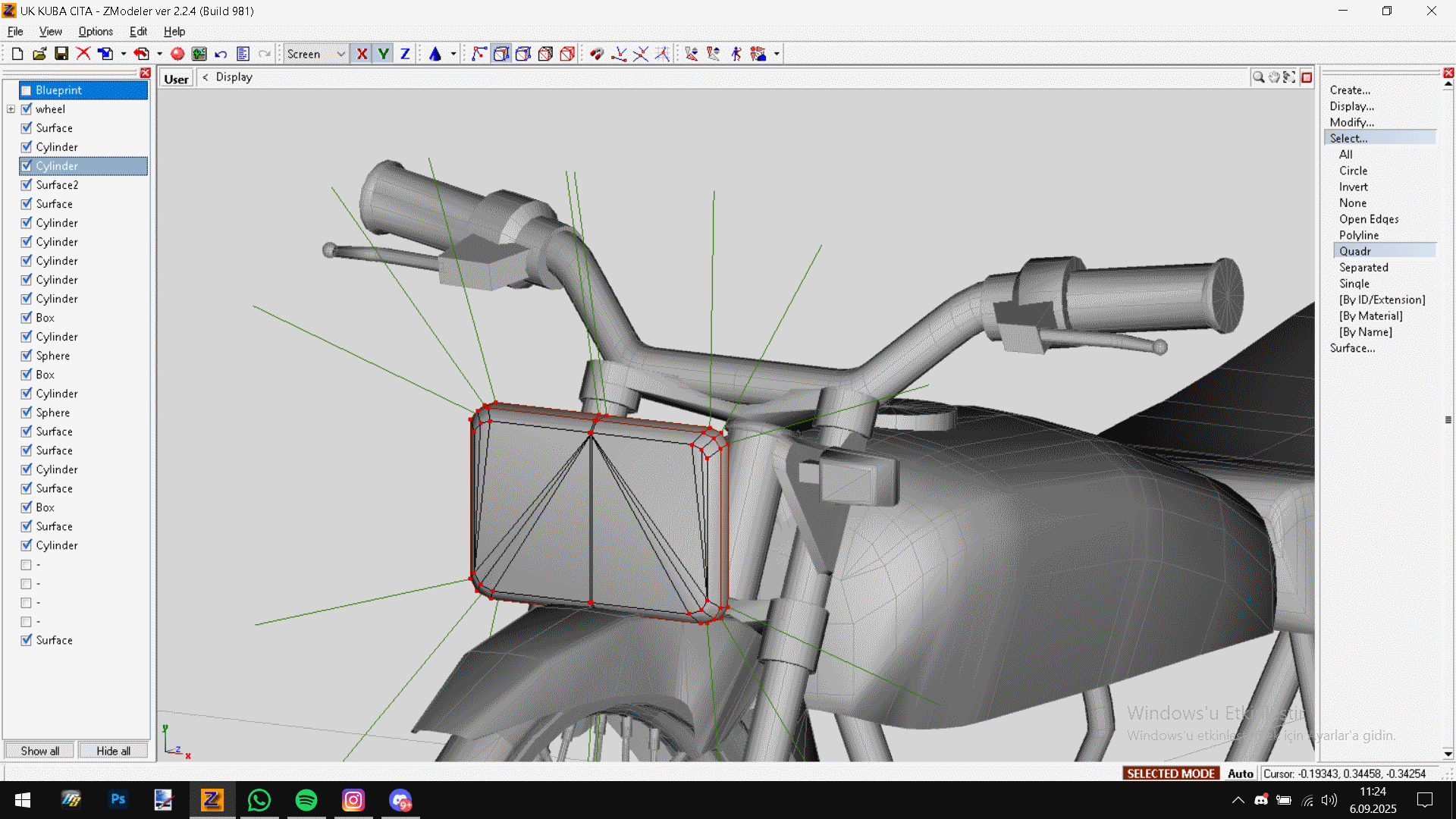This screenshot has height=819, width=1456.
Task: Expand the wheel tree node
Action: [x=11, y=109]
